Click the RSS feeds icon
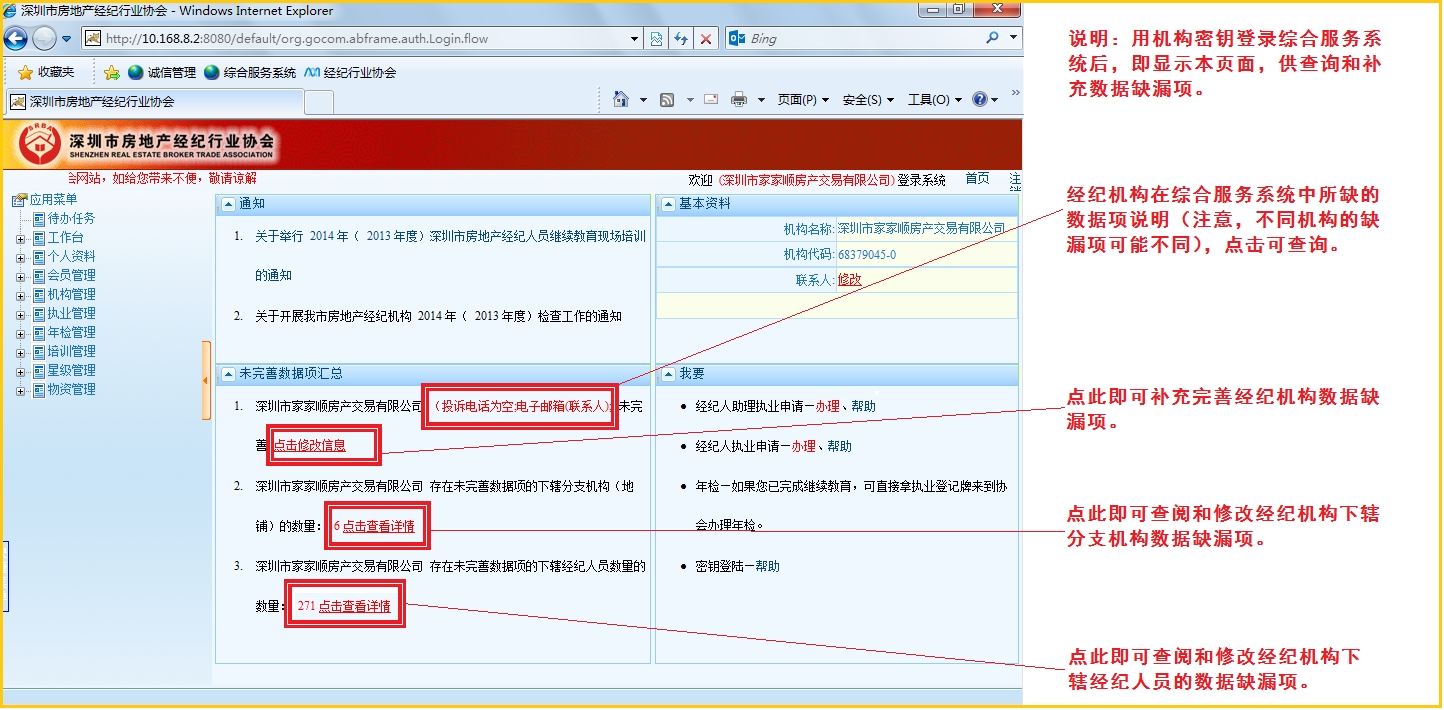The image size is (1444, 710). [x=667, y=99]
